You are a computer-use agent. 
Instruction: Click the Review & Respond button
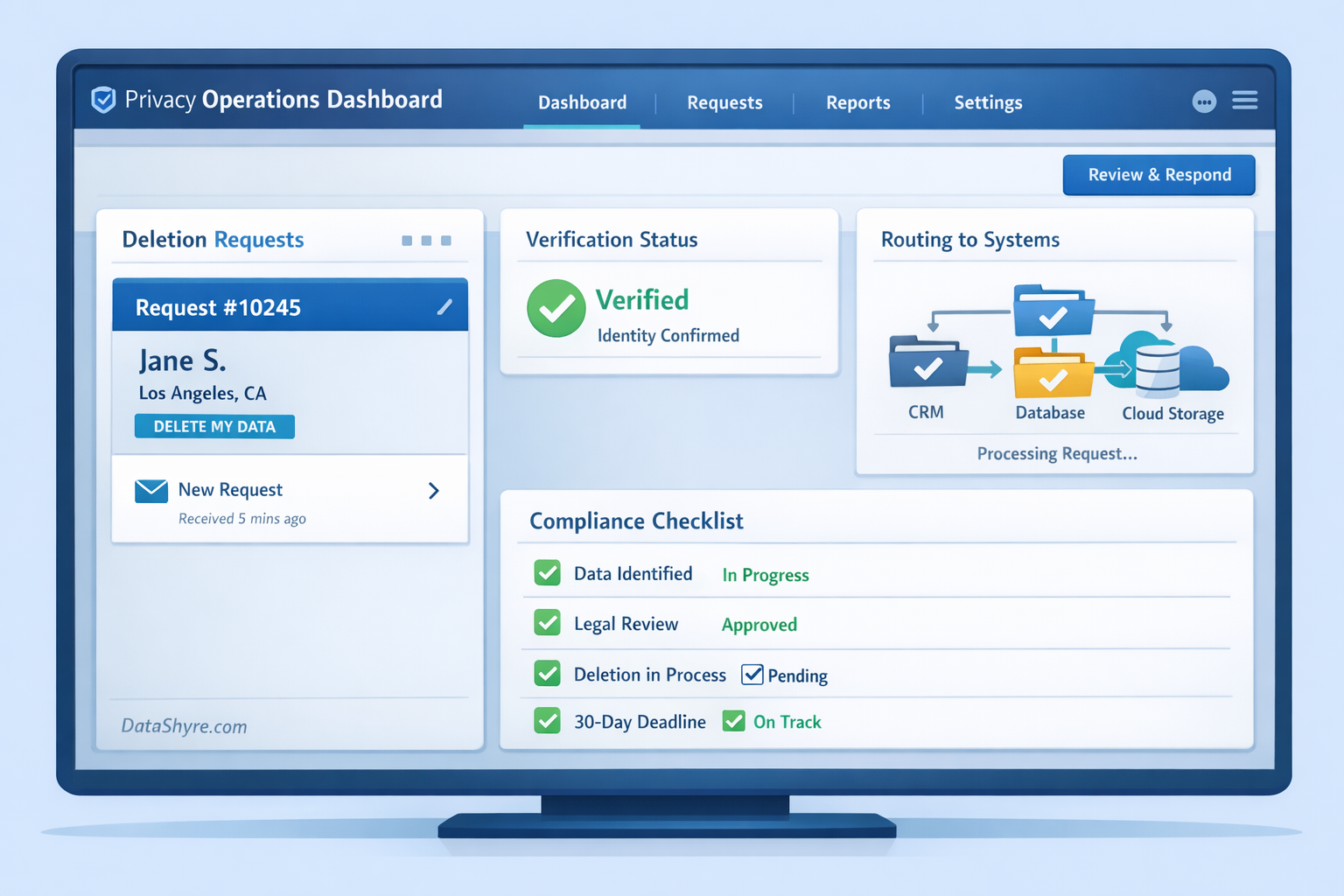tap(1159, 175)
